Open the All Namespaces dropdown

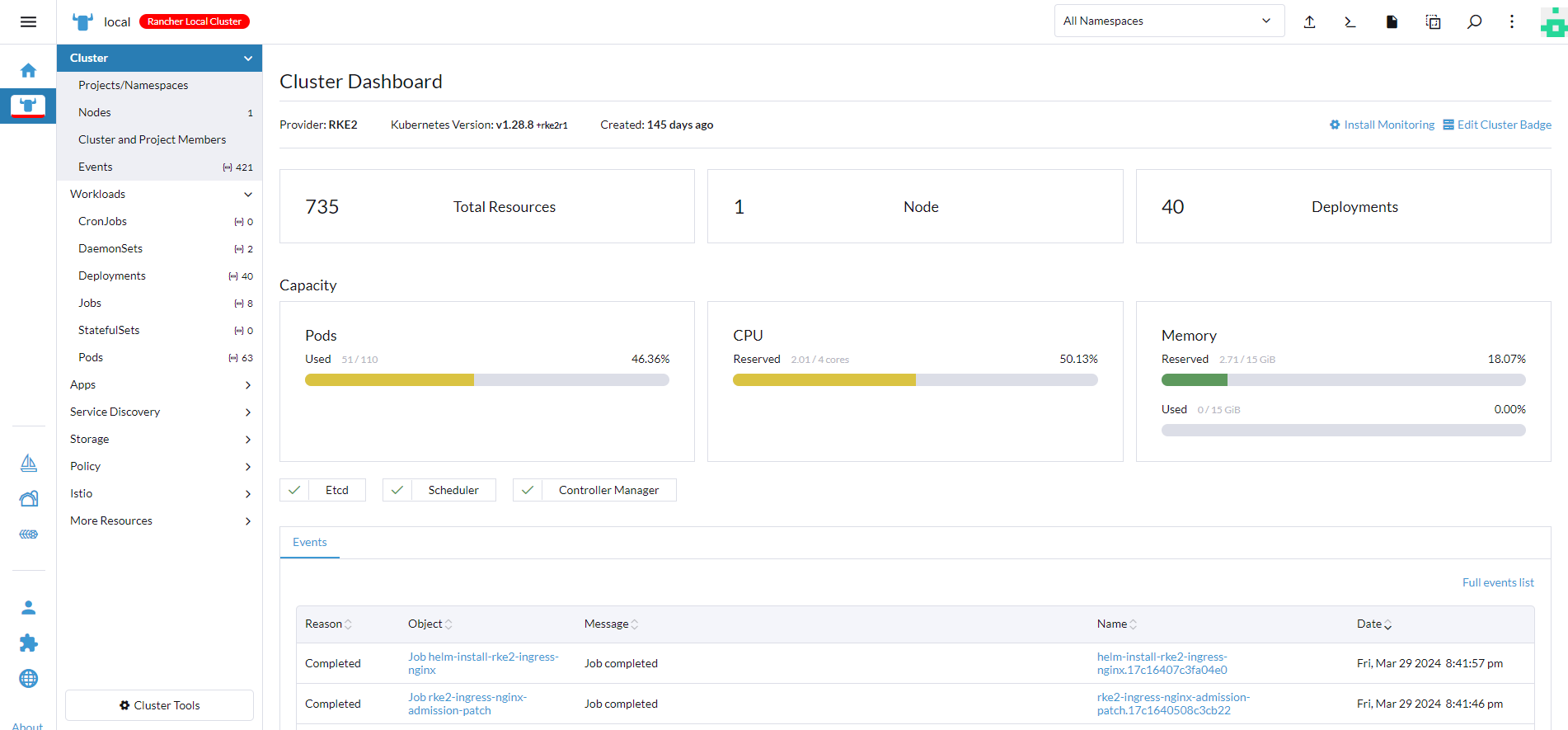click(1168, 21)
